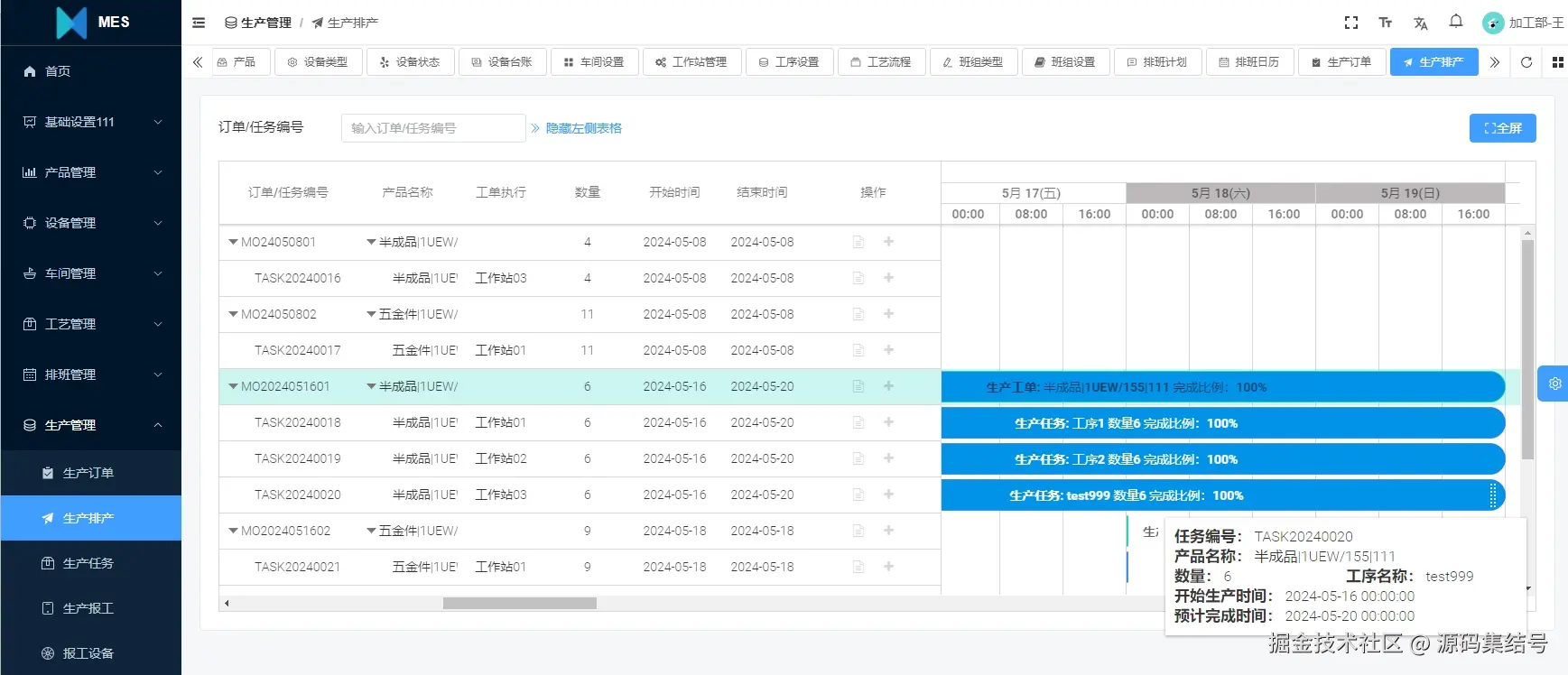Click table left scroll arrow
This screenshot has height=675, width=1568.
[227, 603]
